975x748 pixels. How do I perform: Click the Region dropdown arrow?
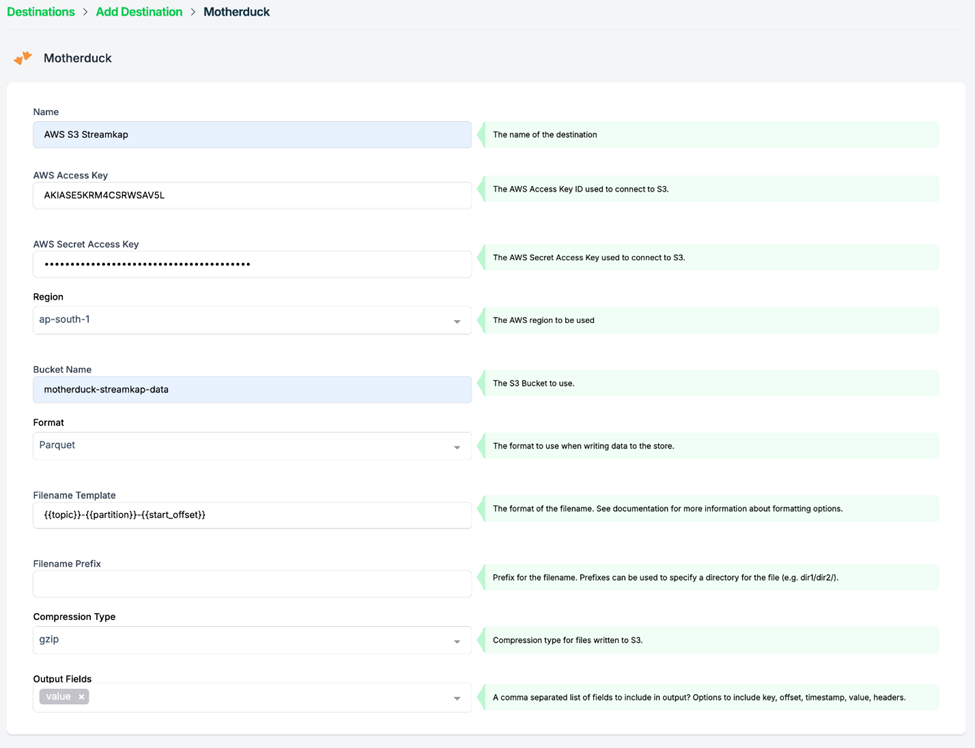tap(457, 321)
